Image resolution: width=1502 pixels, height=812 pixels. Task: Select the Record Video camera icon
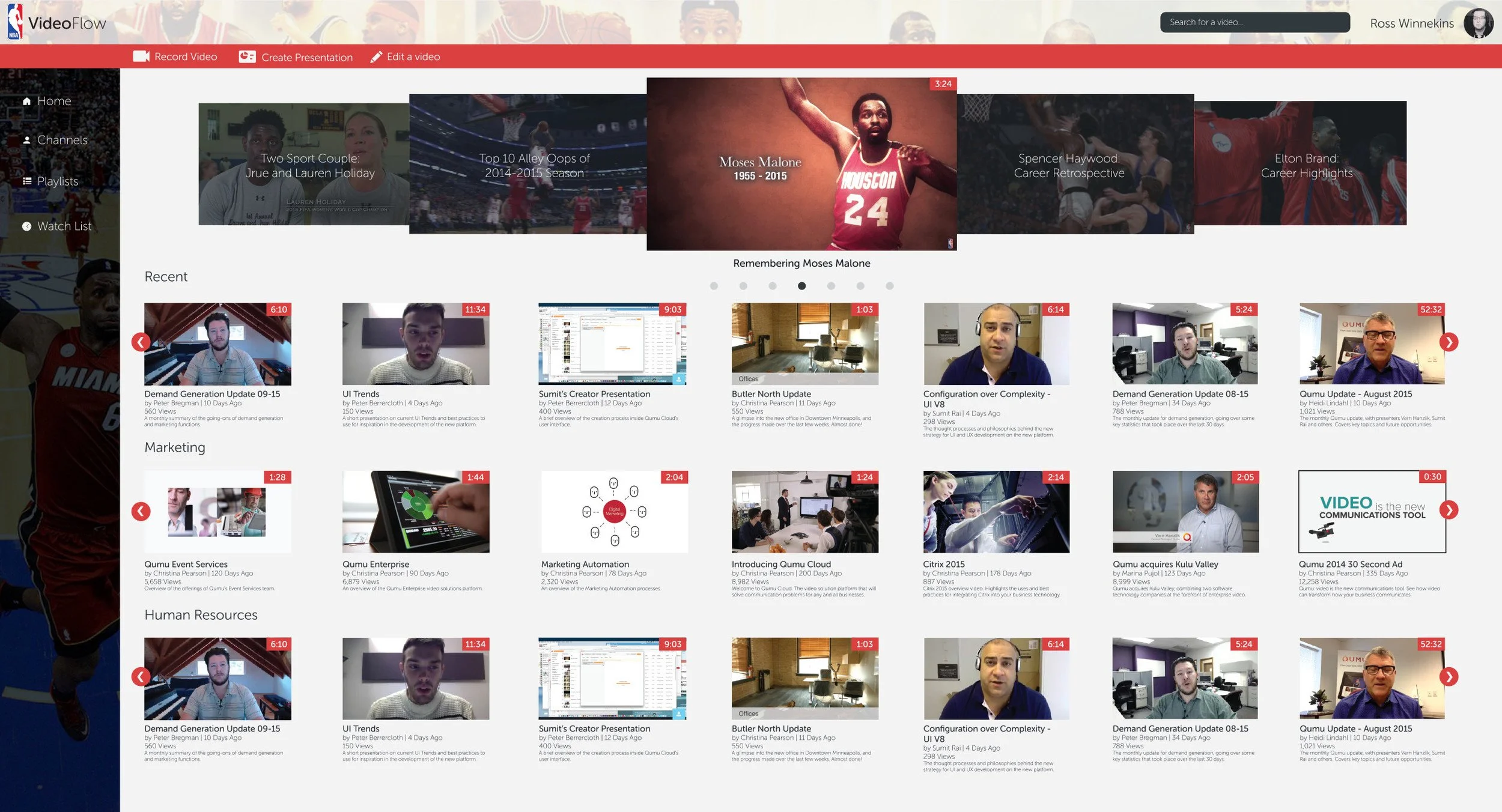(141, 56)
